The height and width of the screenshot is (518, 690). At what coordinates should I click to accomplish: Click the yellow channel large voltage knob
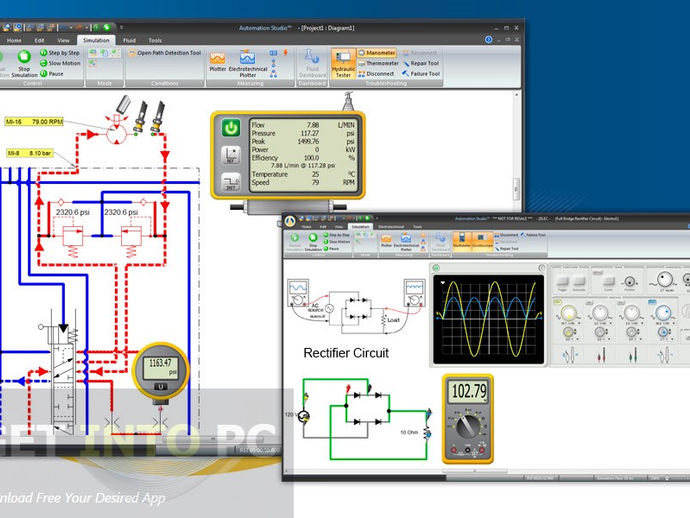coord(569,313)
